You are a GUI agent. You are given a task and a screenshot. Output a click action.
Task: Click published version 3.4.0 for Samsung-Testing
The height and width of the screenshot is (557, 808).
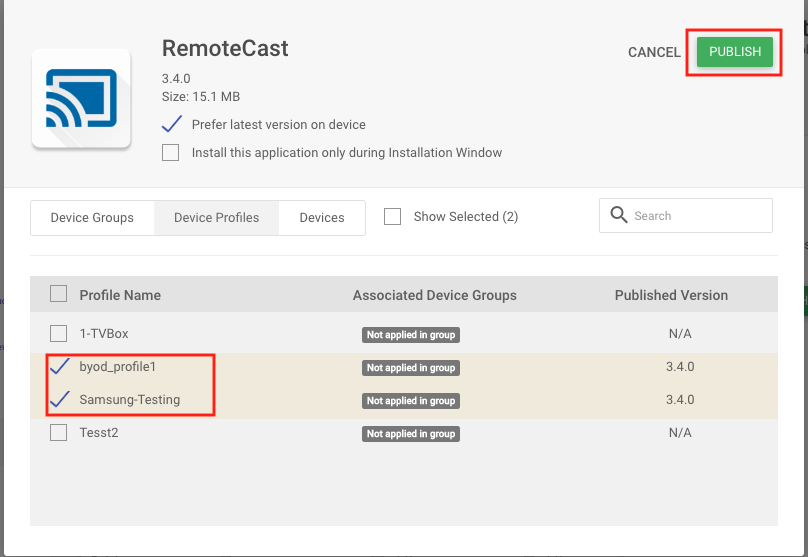tap(680, 399)
